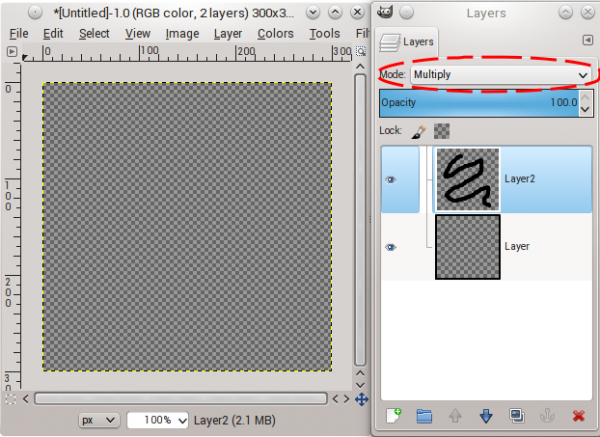Open the Tools menu
Viewport: 600px width, 437px height.
pyautogui.click(x=324, y=34)
